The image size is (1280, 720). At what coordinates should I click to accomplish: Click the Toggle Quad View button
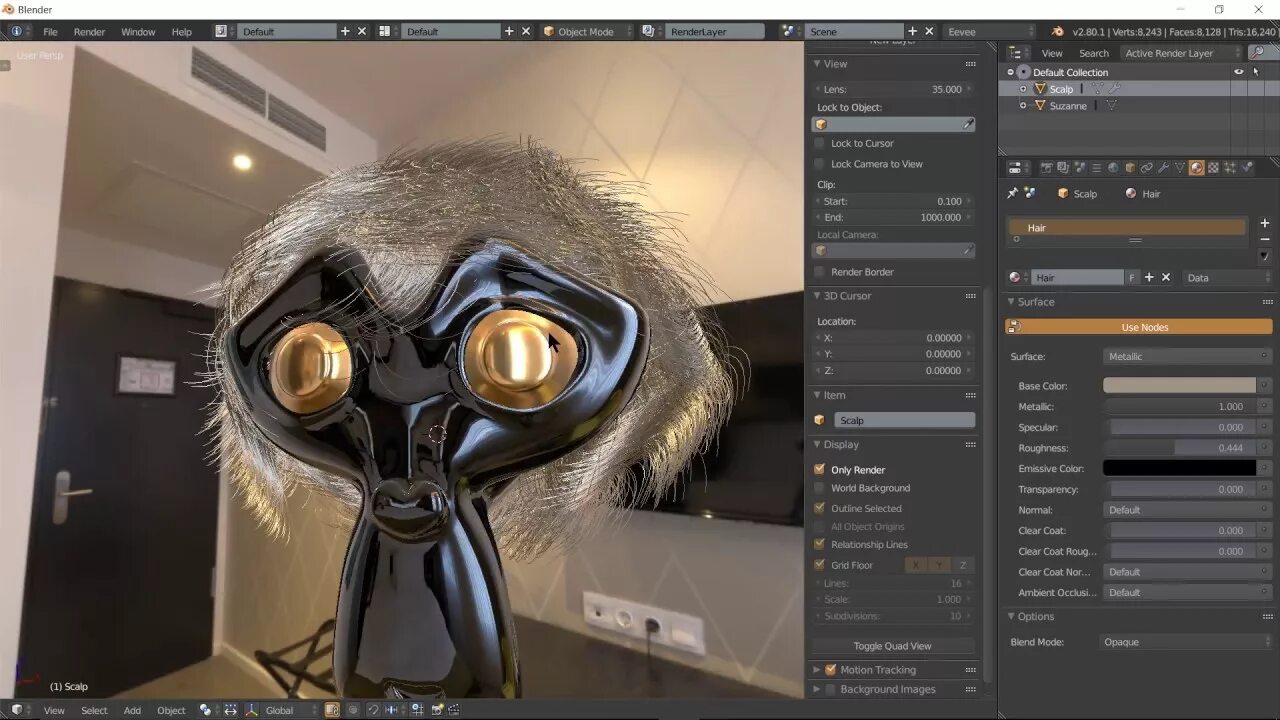(x=892, y=646)
